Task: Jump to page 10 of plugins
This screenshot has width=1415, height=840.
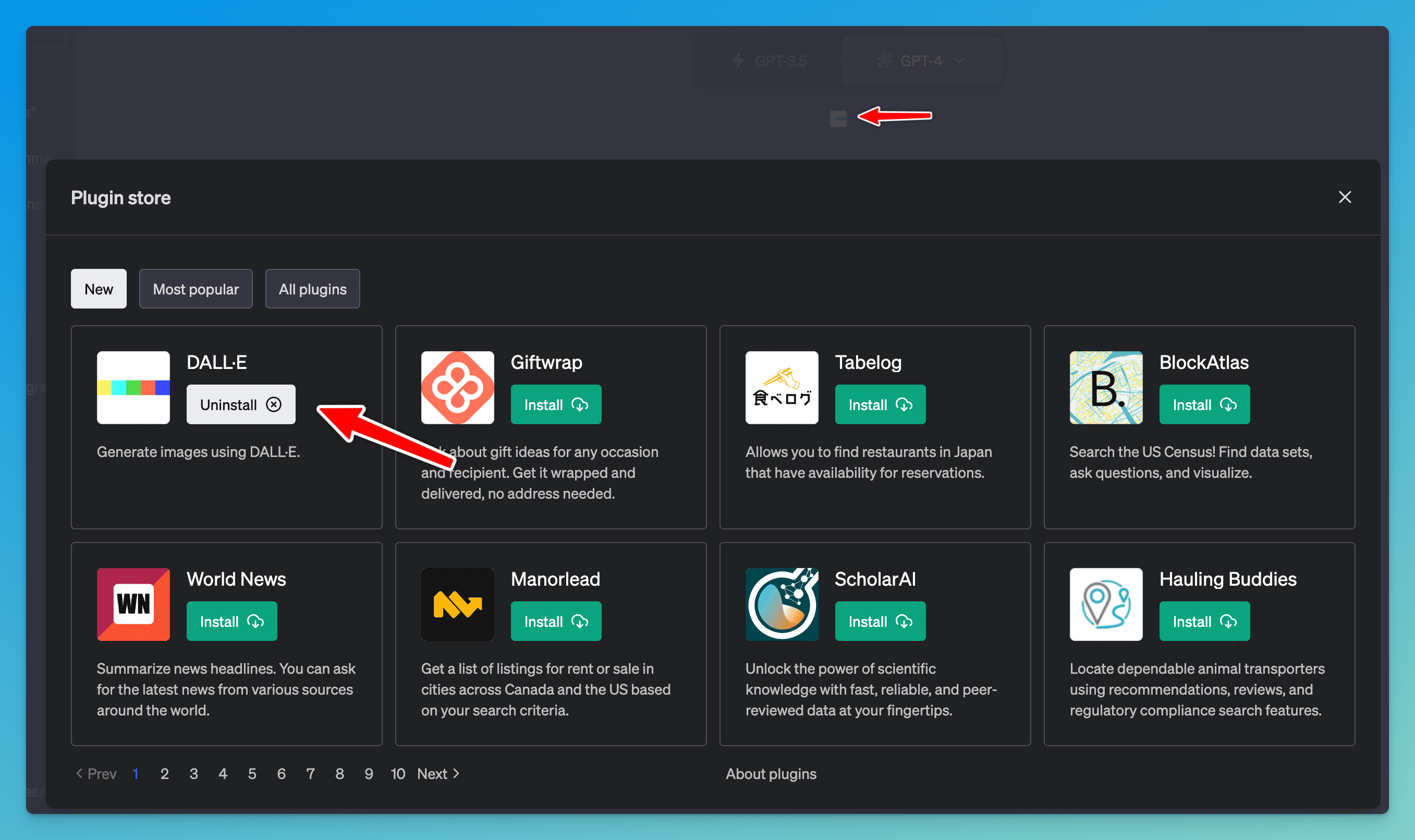Action: [398, 774]
